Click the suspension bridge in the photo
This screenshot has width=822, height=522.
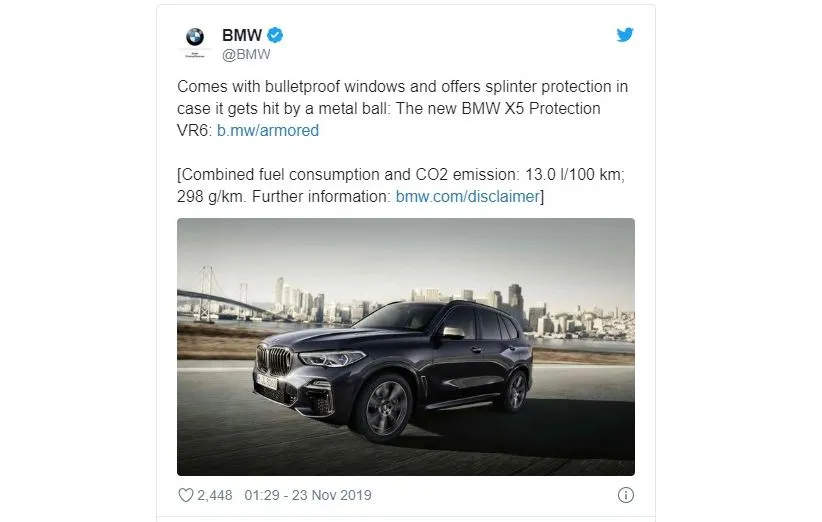point(223,296)
